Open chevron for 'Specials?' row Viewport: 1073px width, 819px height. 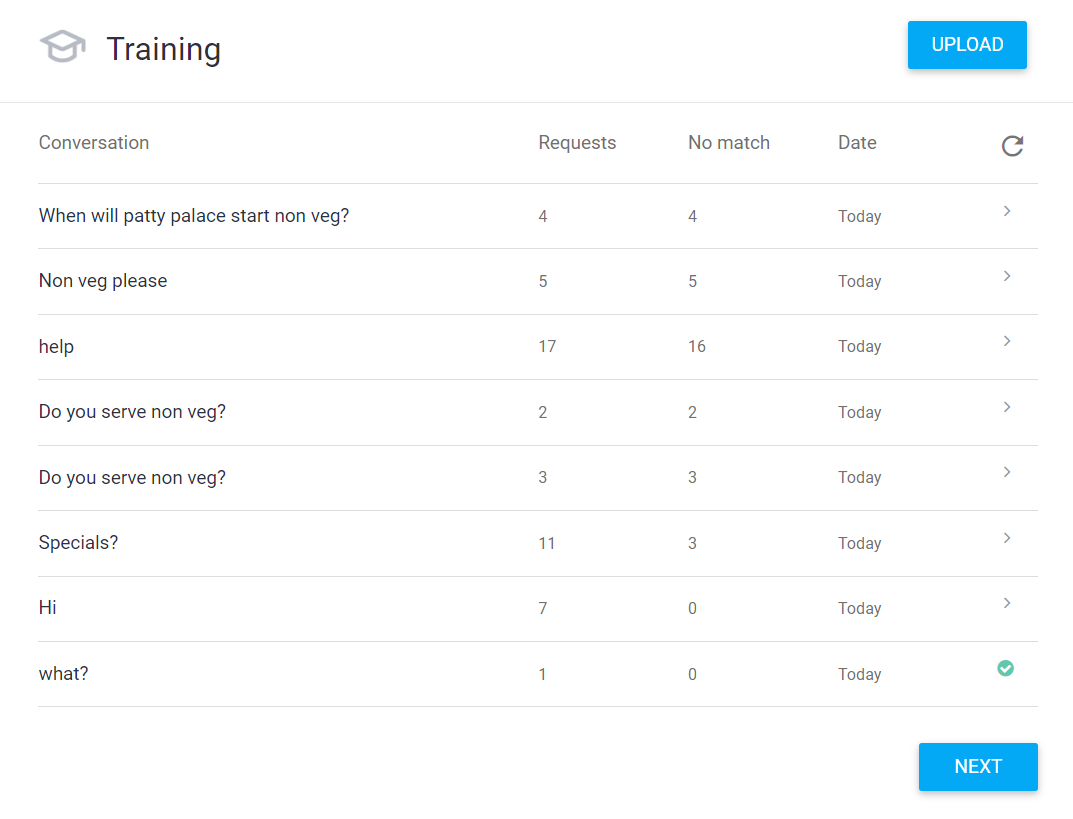1007,538
